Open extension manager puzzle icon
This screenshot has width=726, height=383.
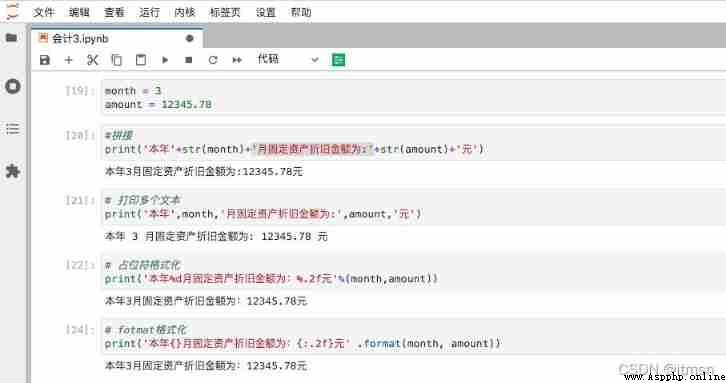click(13, 171)
